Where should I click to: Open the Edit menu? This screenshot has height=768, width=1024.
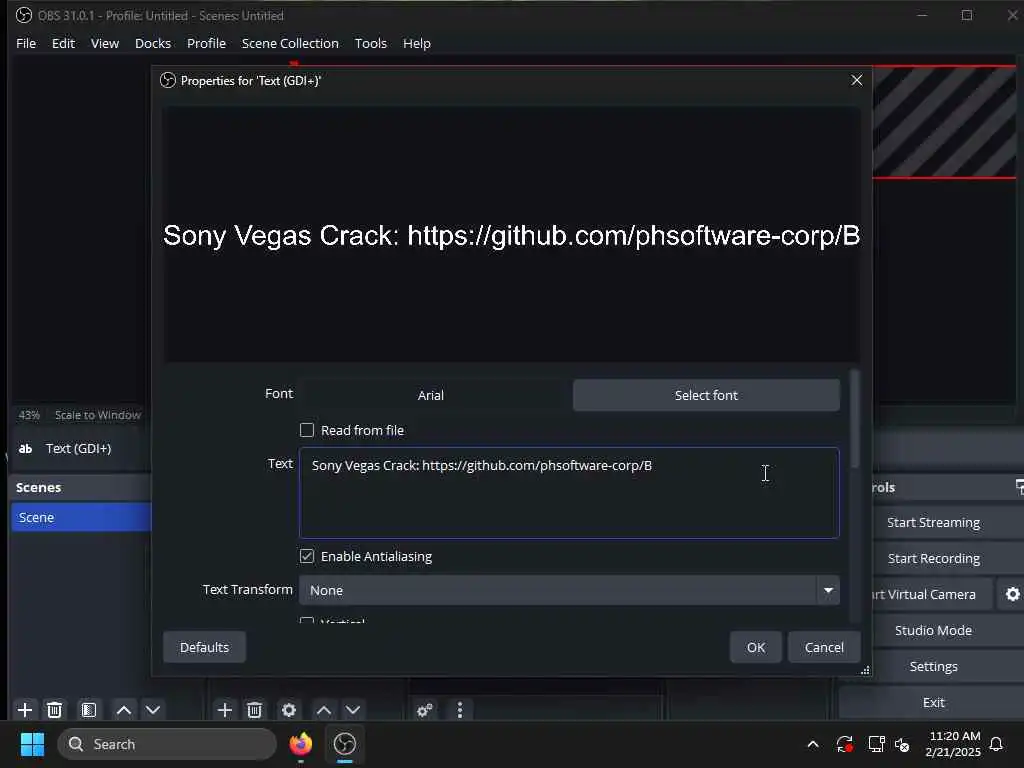(x=63, y=43)
